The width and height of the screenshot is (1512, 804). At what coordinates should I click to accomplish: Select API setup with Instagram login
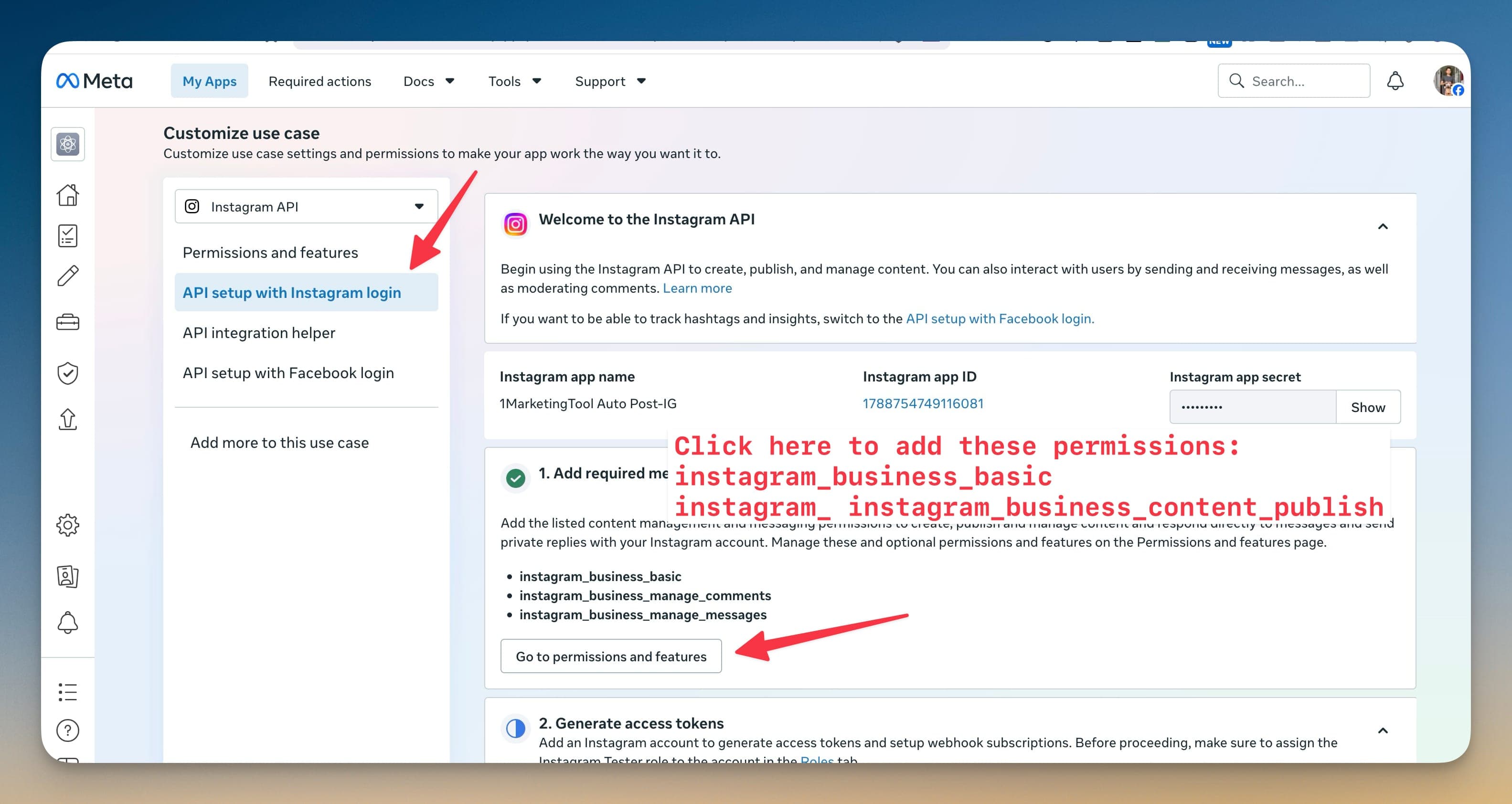[x=307, y=292]
